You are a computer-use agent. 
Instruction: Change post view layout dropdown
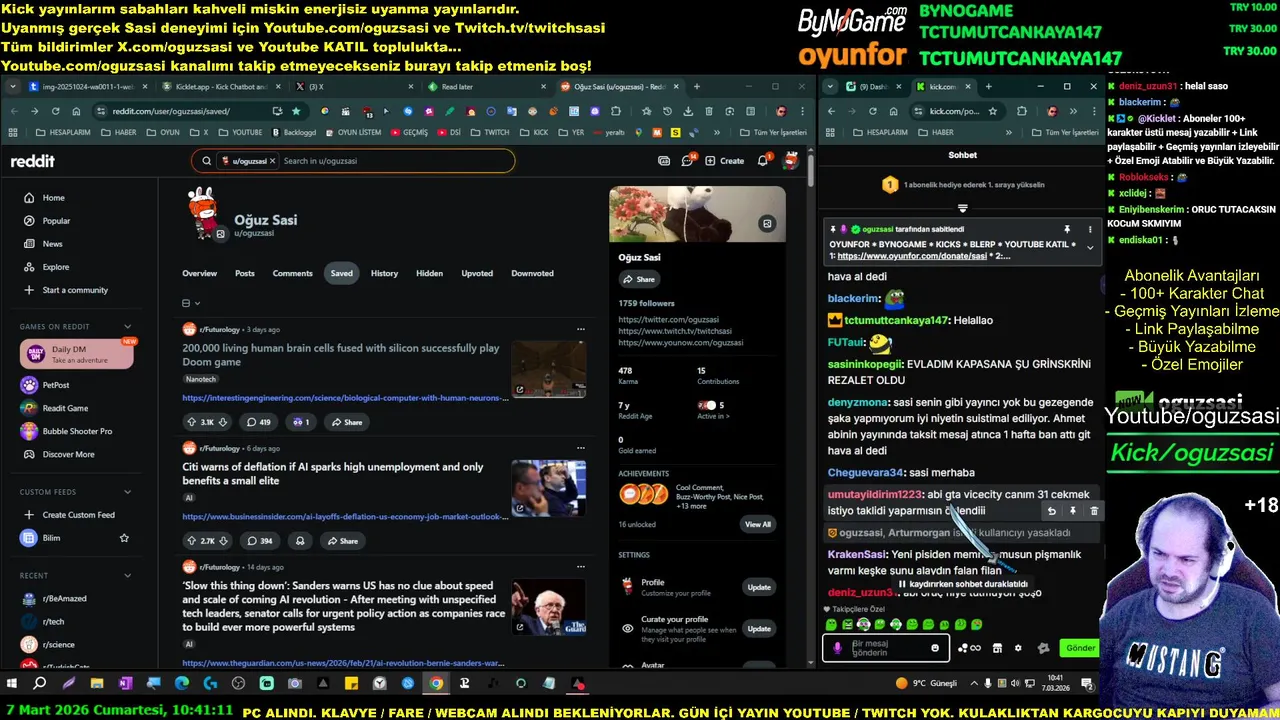coord(191,303)
